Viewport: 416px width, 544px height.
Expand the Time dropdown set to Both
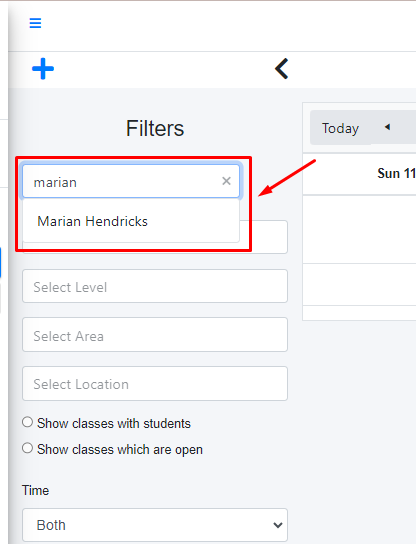pos(155,525)
